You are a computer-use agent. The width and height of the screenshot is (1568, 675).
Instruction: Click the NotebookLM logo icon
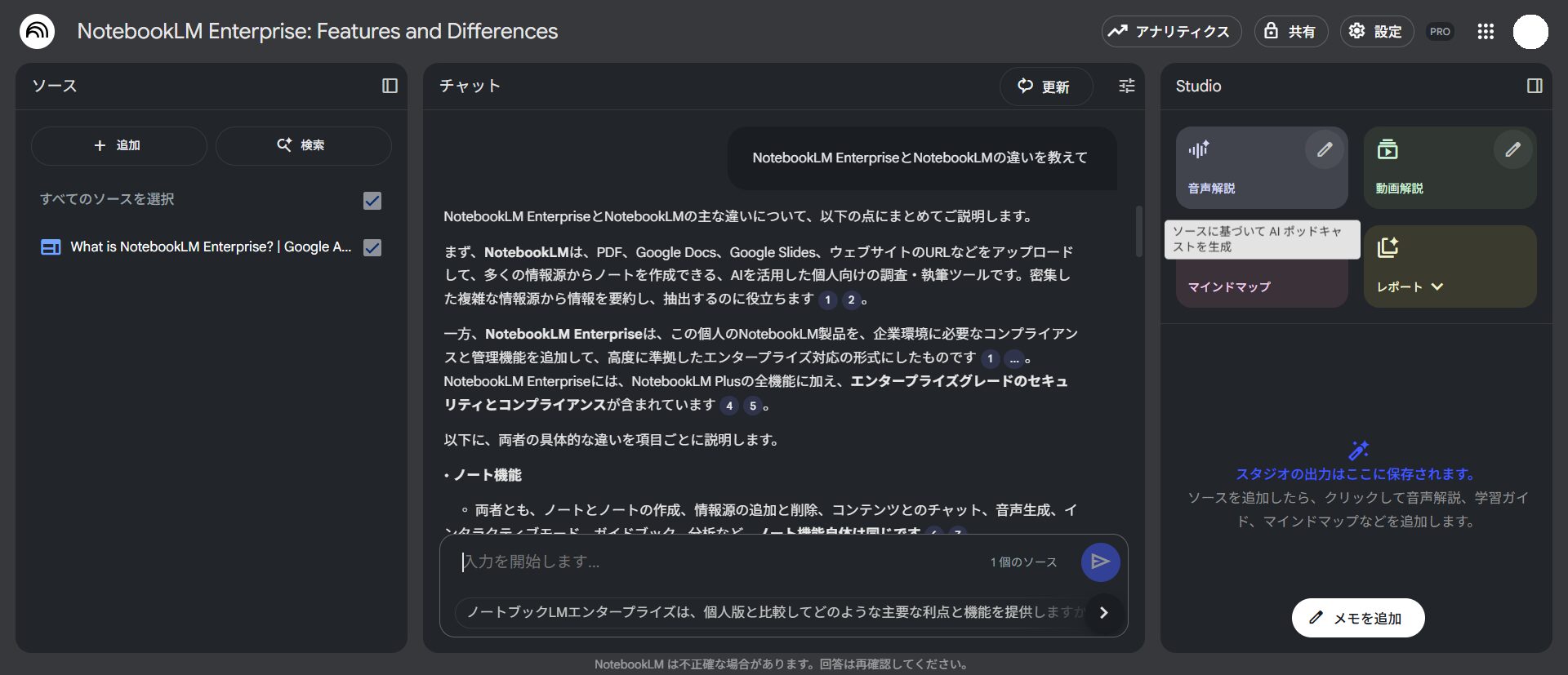coord(37,32)
